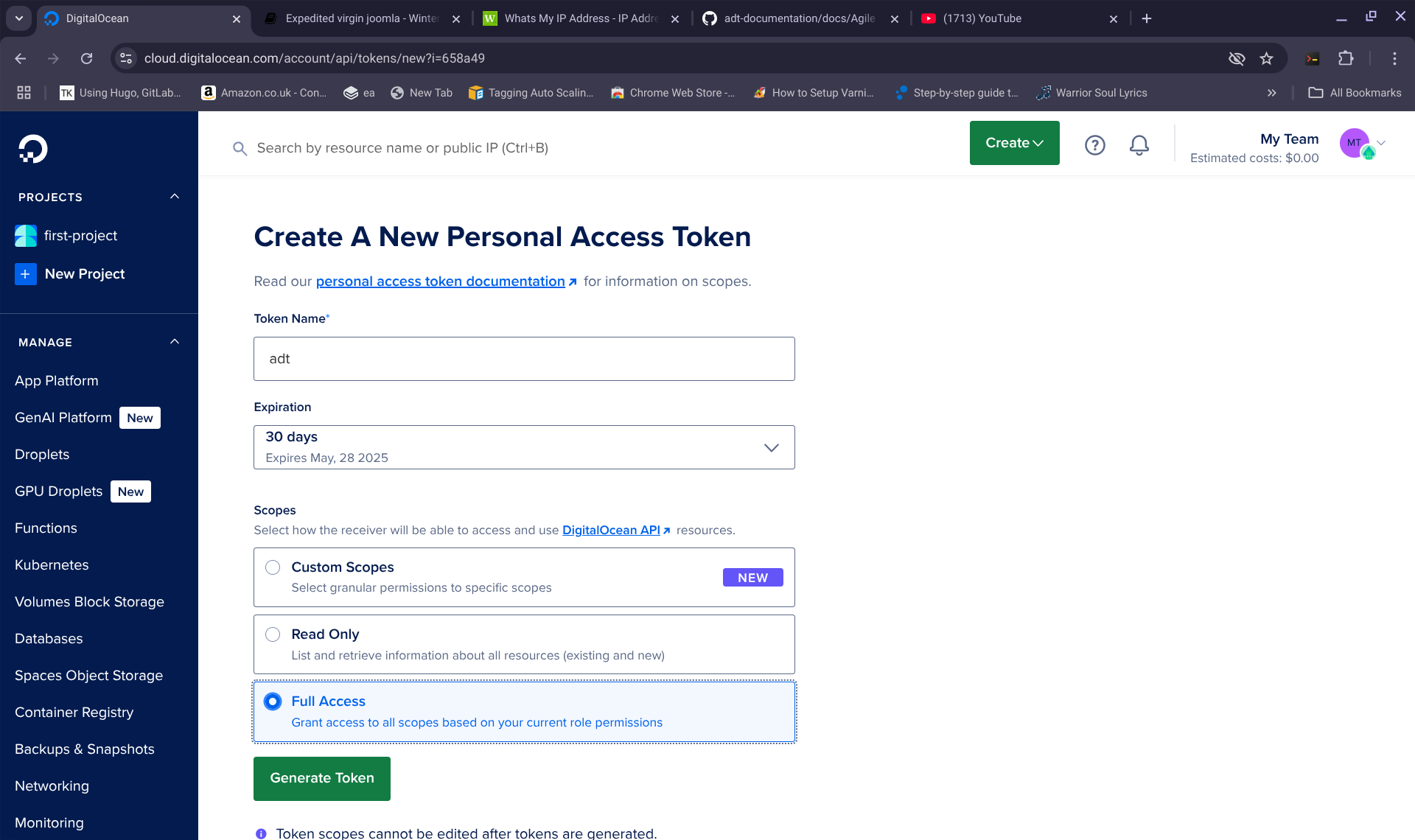Image resolution: width=1415 pixels, height=840 pixels.
Task: Click the Generate Token button
Action: pyautogui.click(x=322, y=778)
